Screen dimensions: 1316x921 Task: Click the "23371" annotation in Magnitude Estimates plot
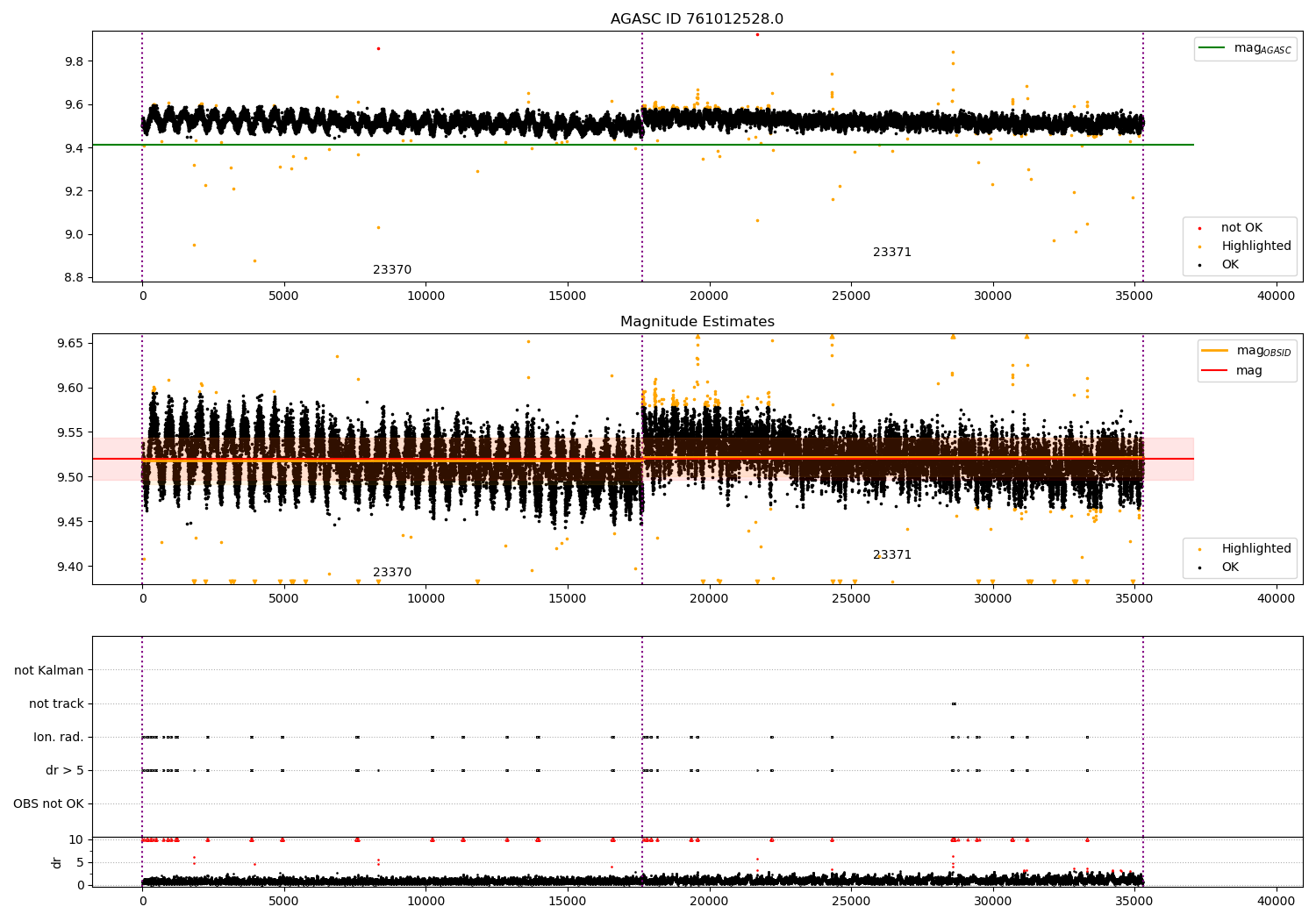tap(892, 555)
